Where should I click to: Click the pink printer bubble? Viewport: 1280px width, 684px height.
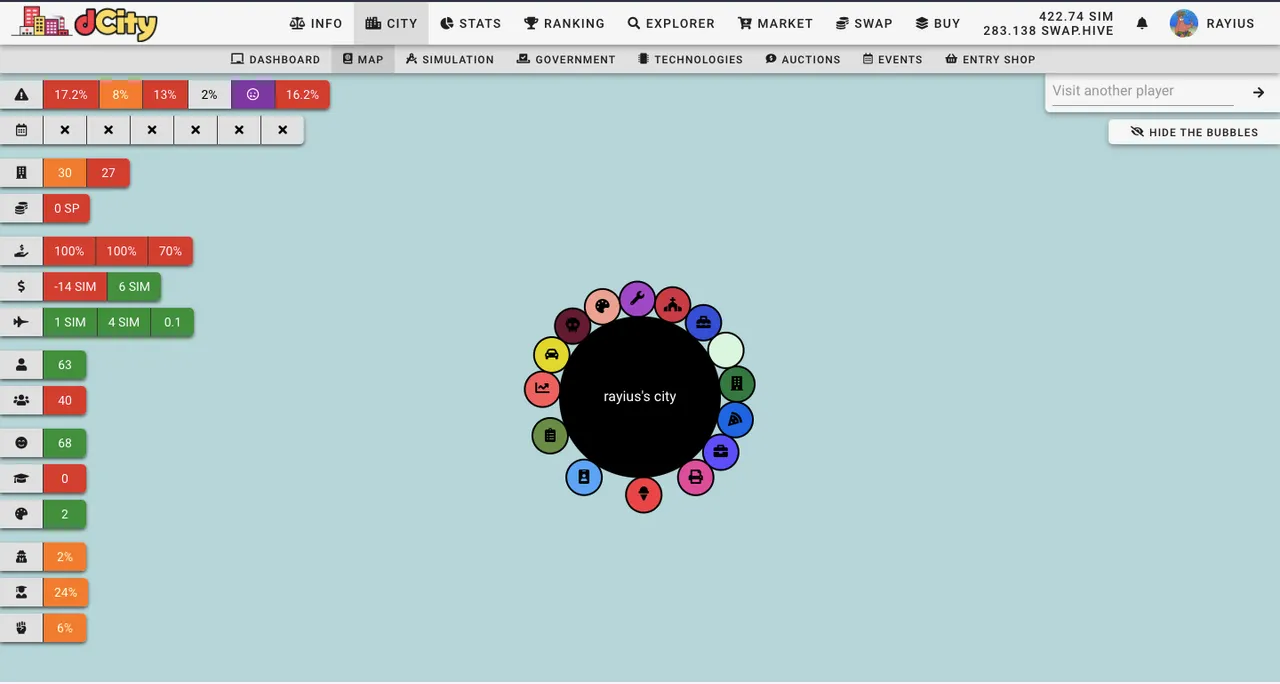(695, 477)
